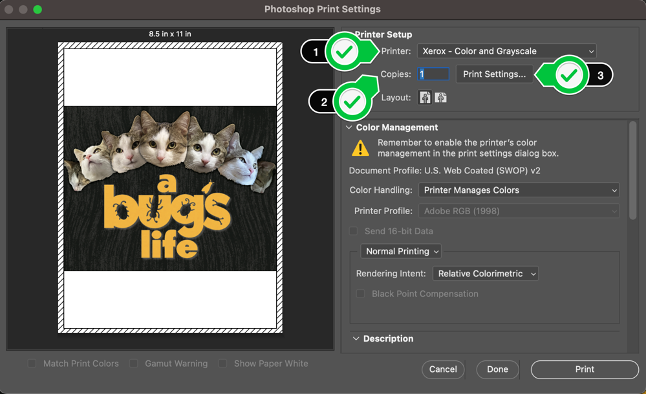Click the Copies number field
Screen dimensions: 646x394
tap(433, 74)
